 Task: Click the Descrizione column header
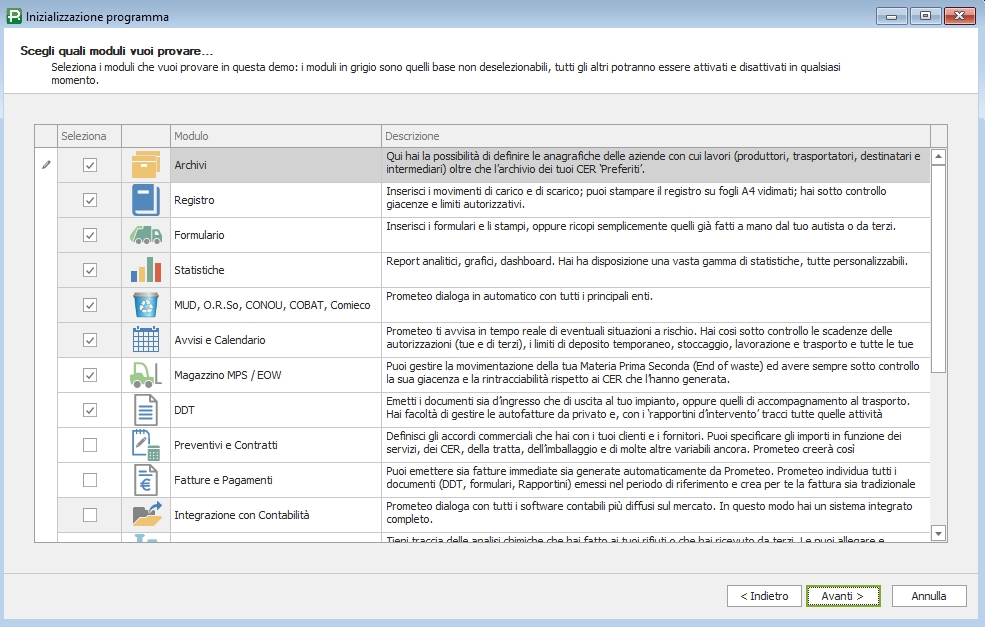(x=655, y=136)
